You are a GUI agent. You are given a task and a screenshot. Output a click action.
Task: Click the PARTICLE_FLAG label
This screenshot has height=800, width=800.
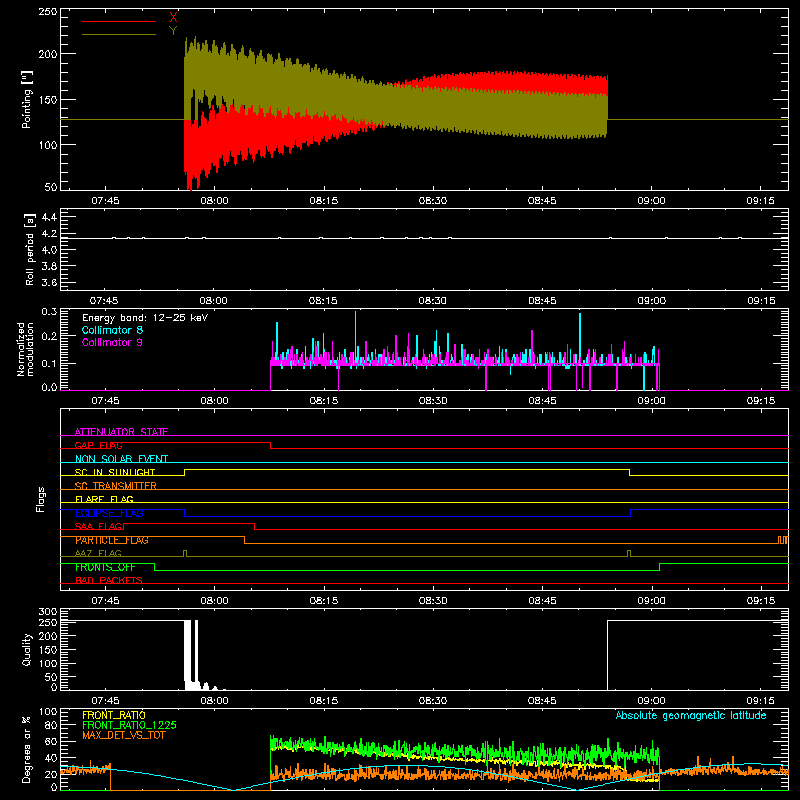112,540
